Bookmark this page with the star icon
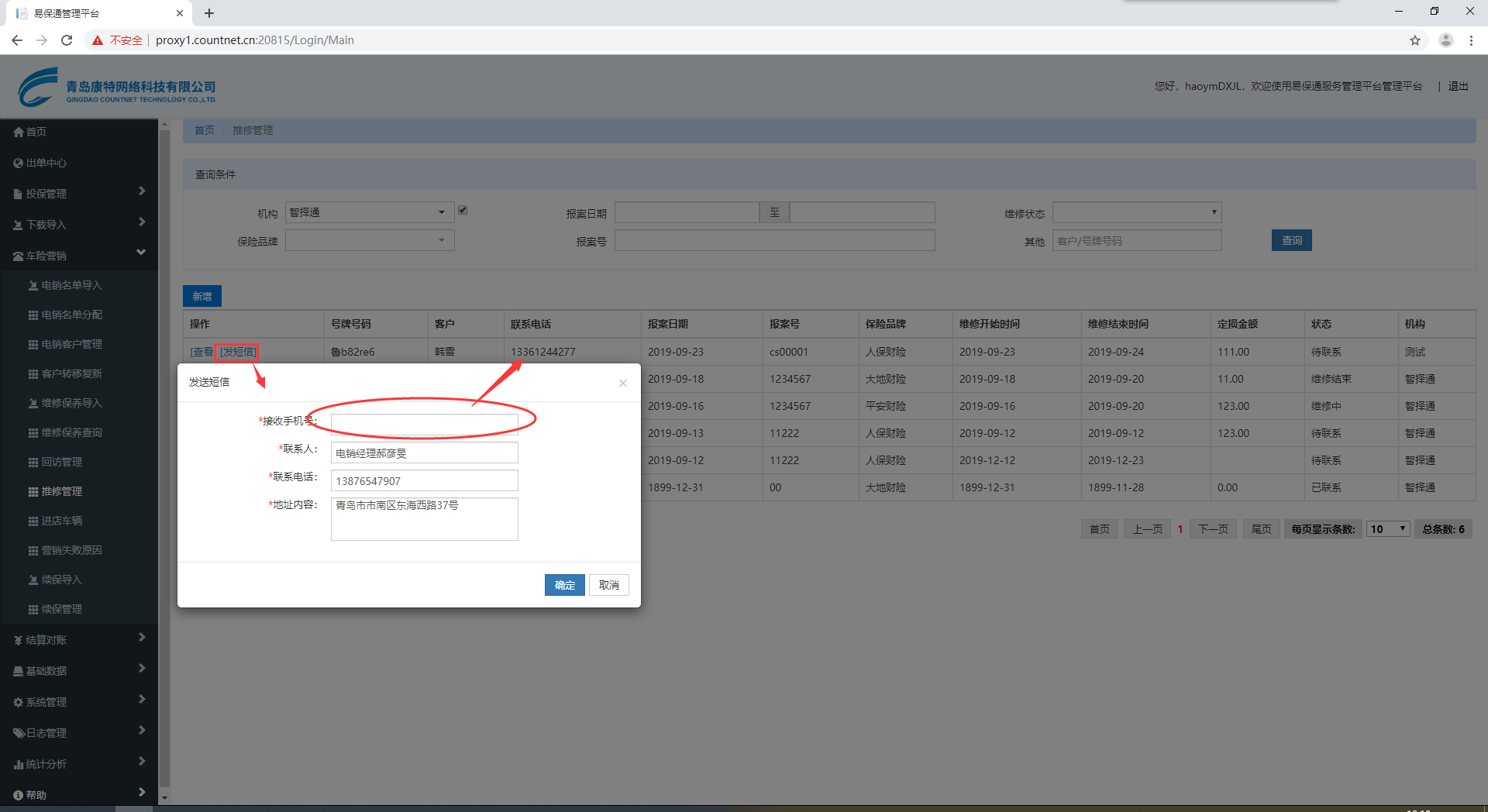1488x812 pixels. 1415,40
